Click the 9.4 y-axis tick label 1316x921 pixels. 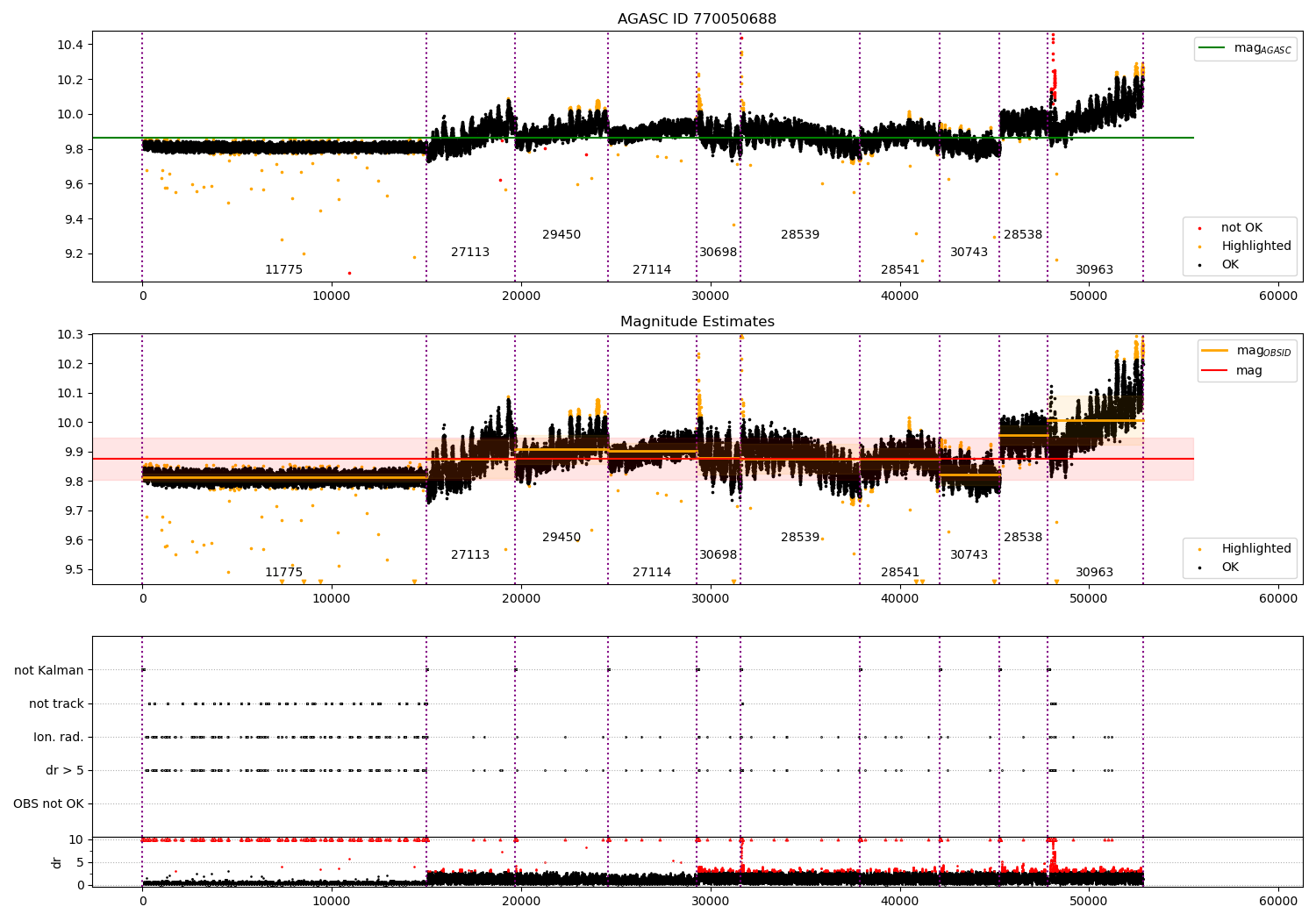click(74, 219)
